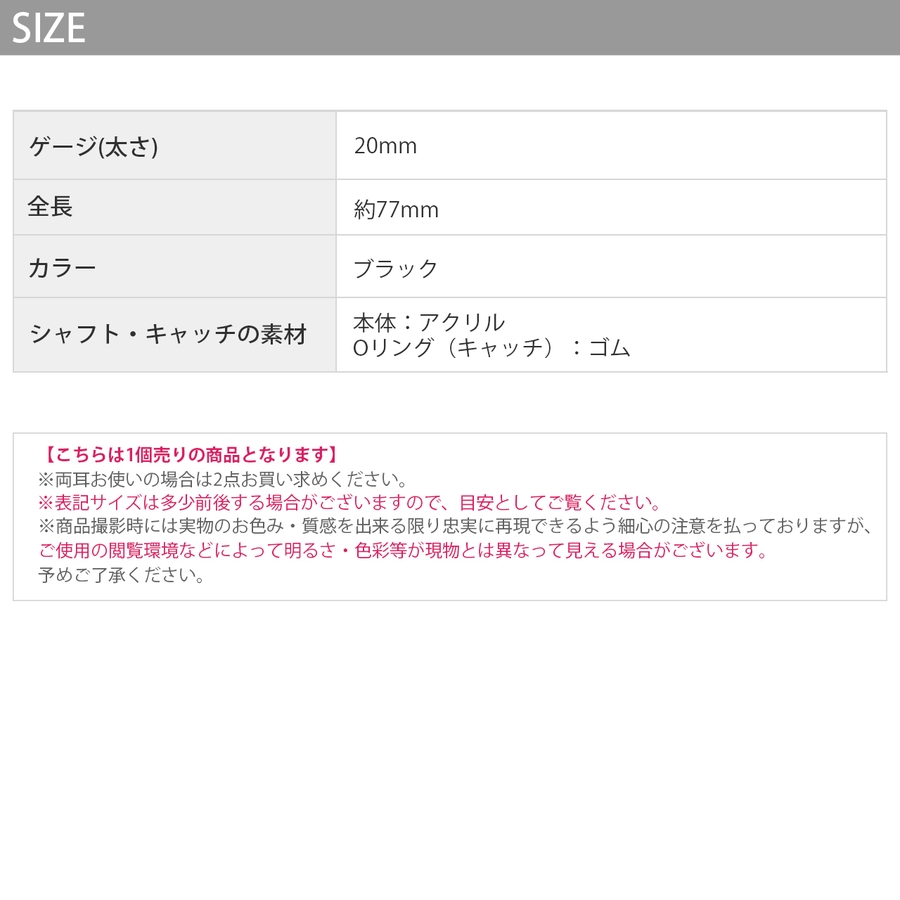Click the "シャフト・キャッチの素材" label cell
Screen dimensions: 900x900
click(x=168, y=334)
